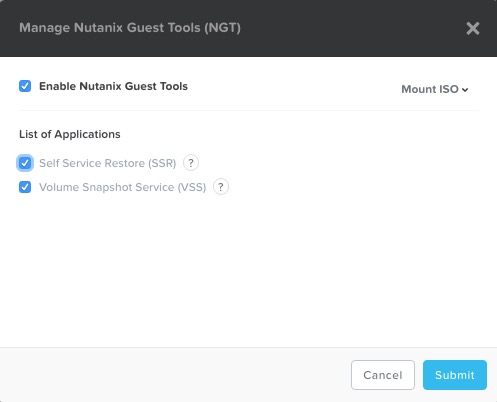Show help for Self Service Restore

coord(191,163)
